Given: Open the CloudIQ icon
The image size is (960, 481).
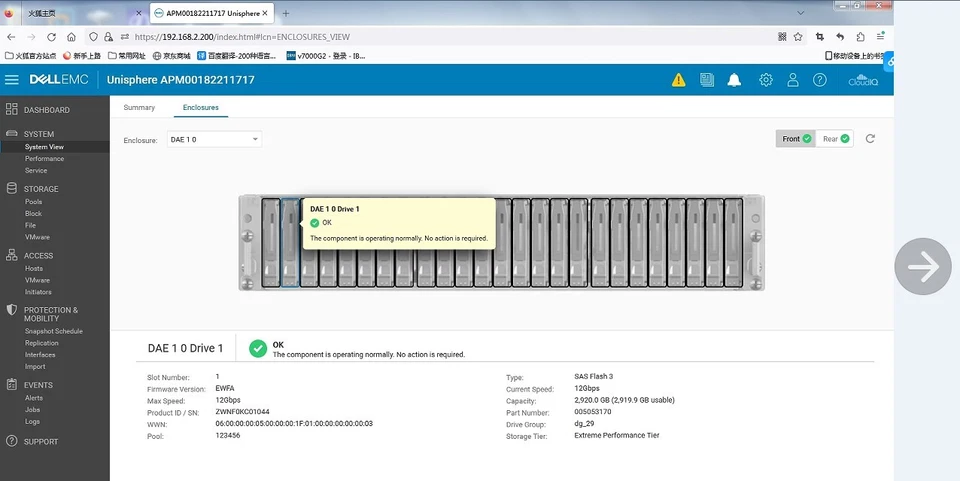Looking at the screenshot, I should click(x=863, y=80).
